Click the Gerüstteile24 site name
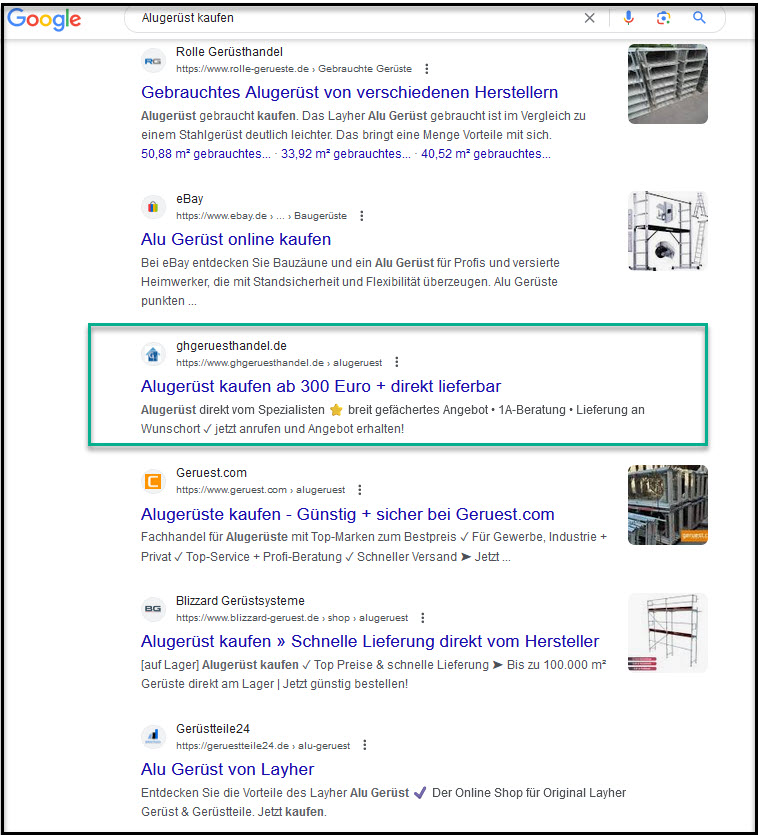This screenshot has height=835, width=758. point(213,728)
